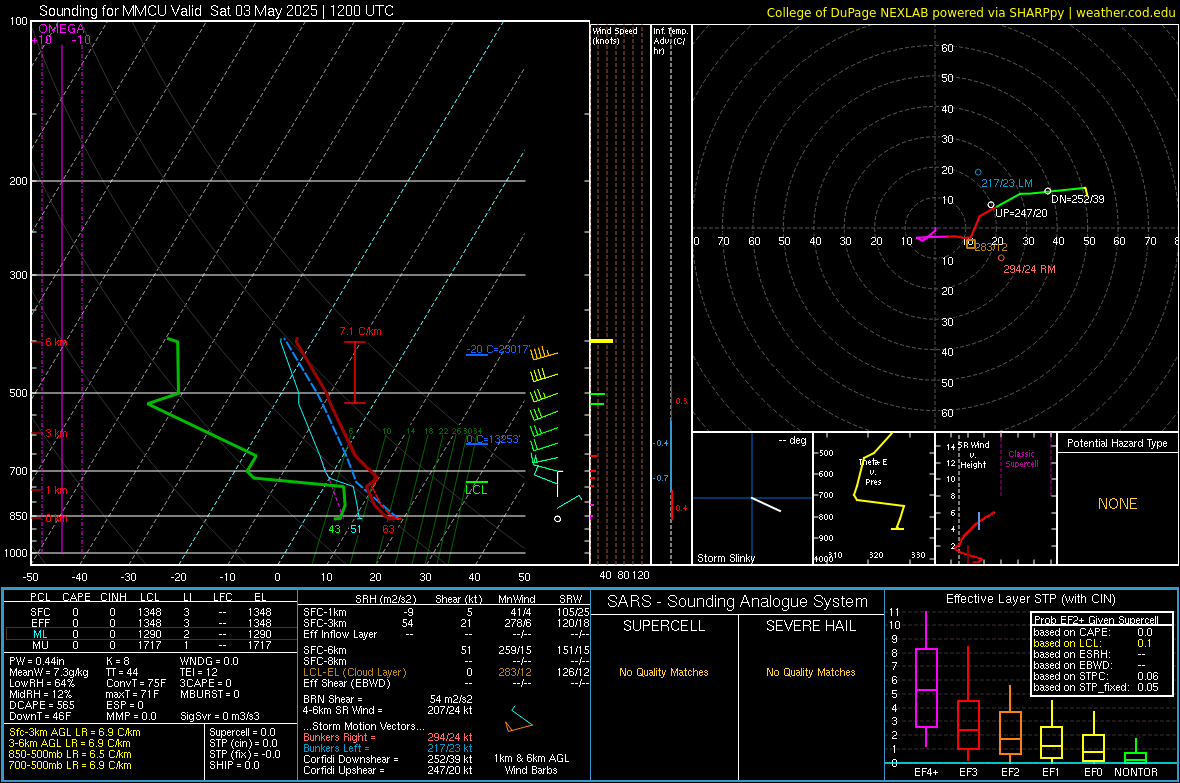Click the 0 C=13253' freezing level label

click(x=493, y=439)
